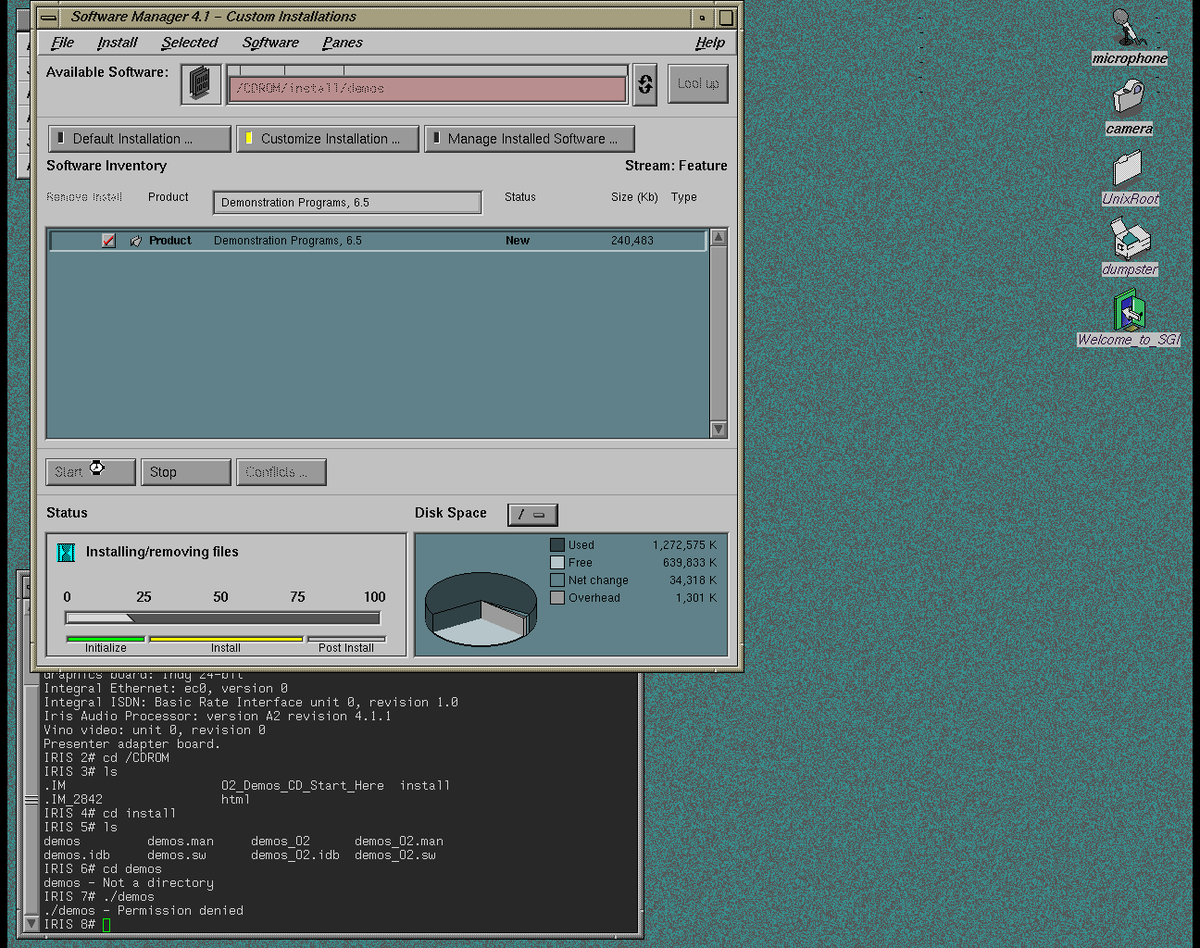The image size is (1200, 948).
Task: Open the Install menu
Action: pos(117,43)
